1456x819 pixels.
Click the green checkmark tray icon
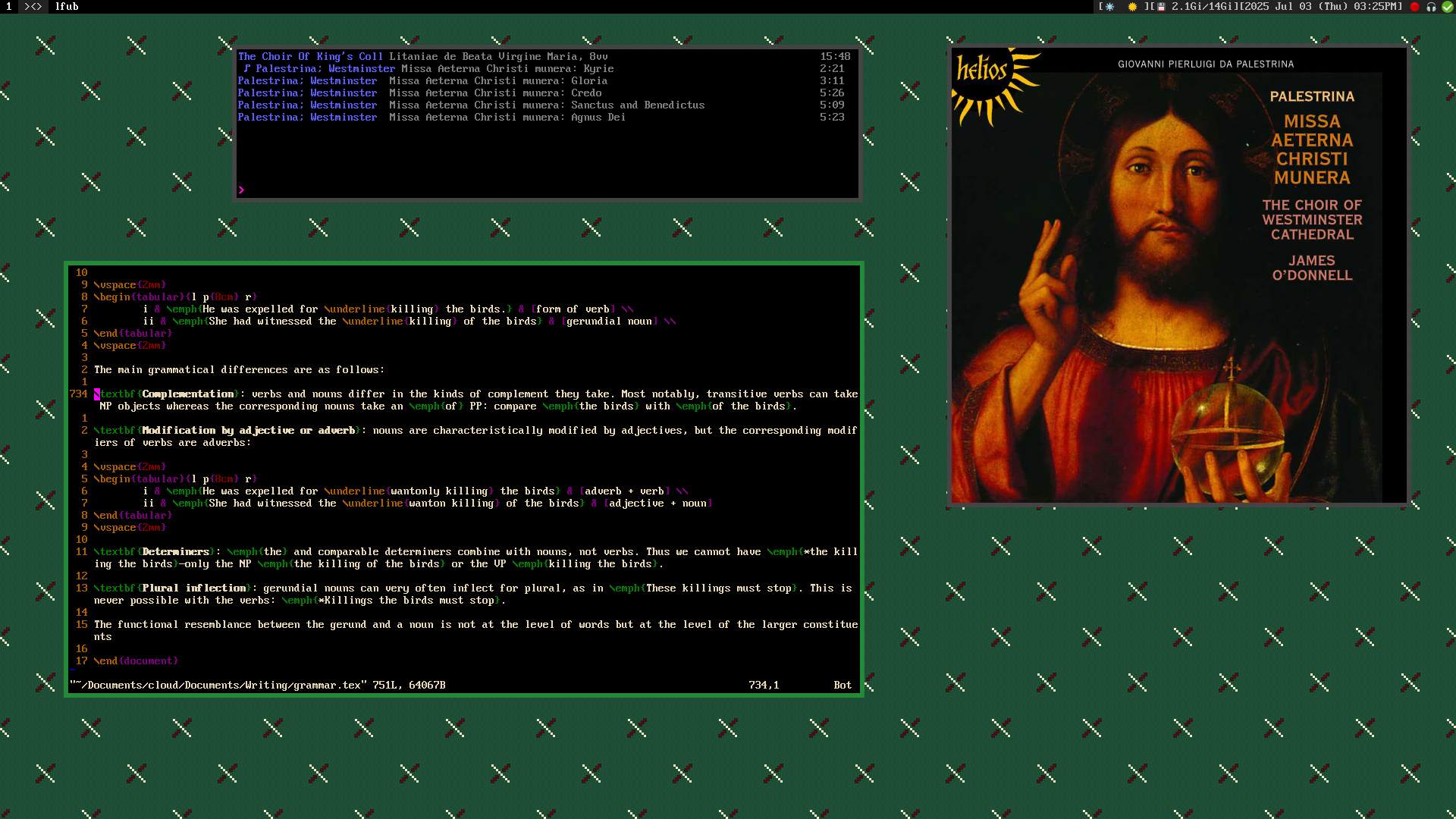(1447, 6)
